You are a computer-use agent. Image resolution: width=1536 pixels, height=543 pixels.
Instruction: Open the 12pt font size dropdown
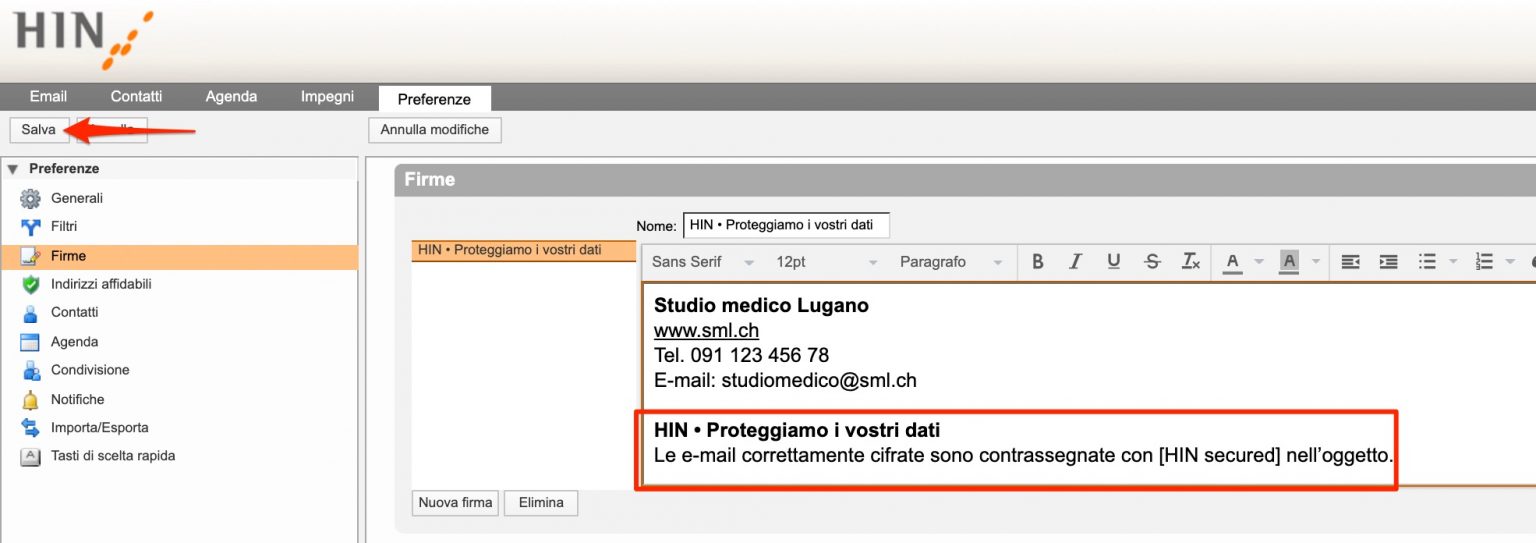point(827,262)
